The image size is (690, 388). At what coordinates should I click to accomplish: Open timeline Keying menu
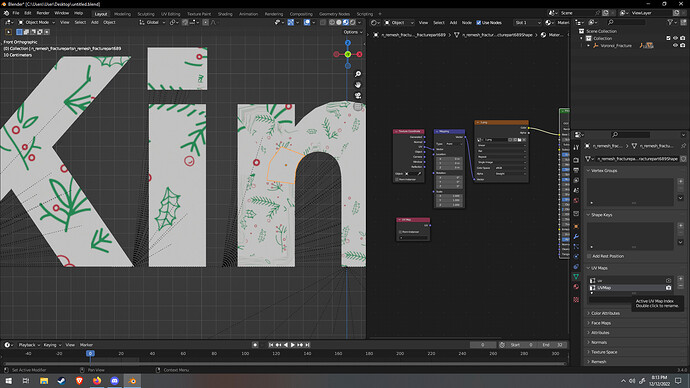pyautogui.click(x=52, y=345)
